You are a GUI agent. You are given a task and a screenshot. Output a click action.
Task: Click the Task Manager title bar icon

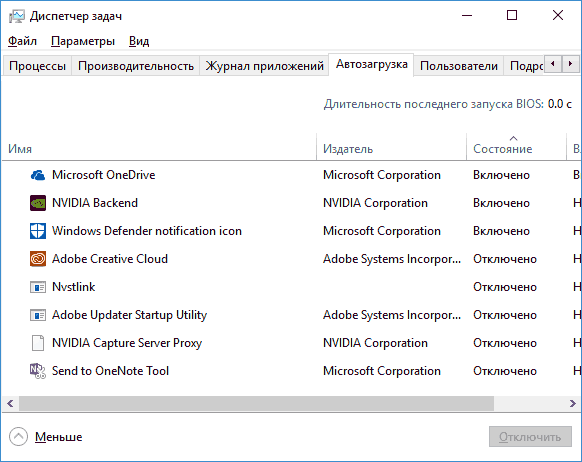17,16
